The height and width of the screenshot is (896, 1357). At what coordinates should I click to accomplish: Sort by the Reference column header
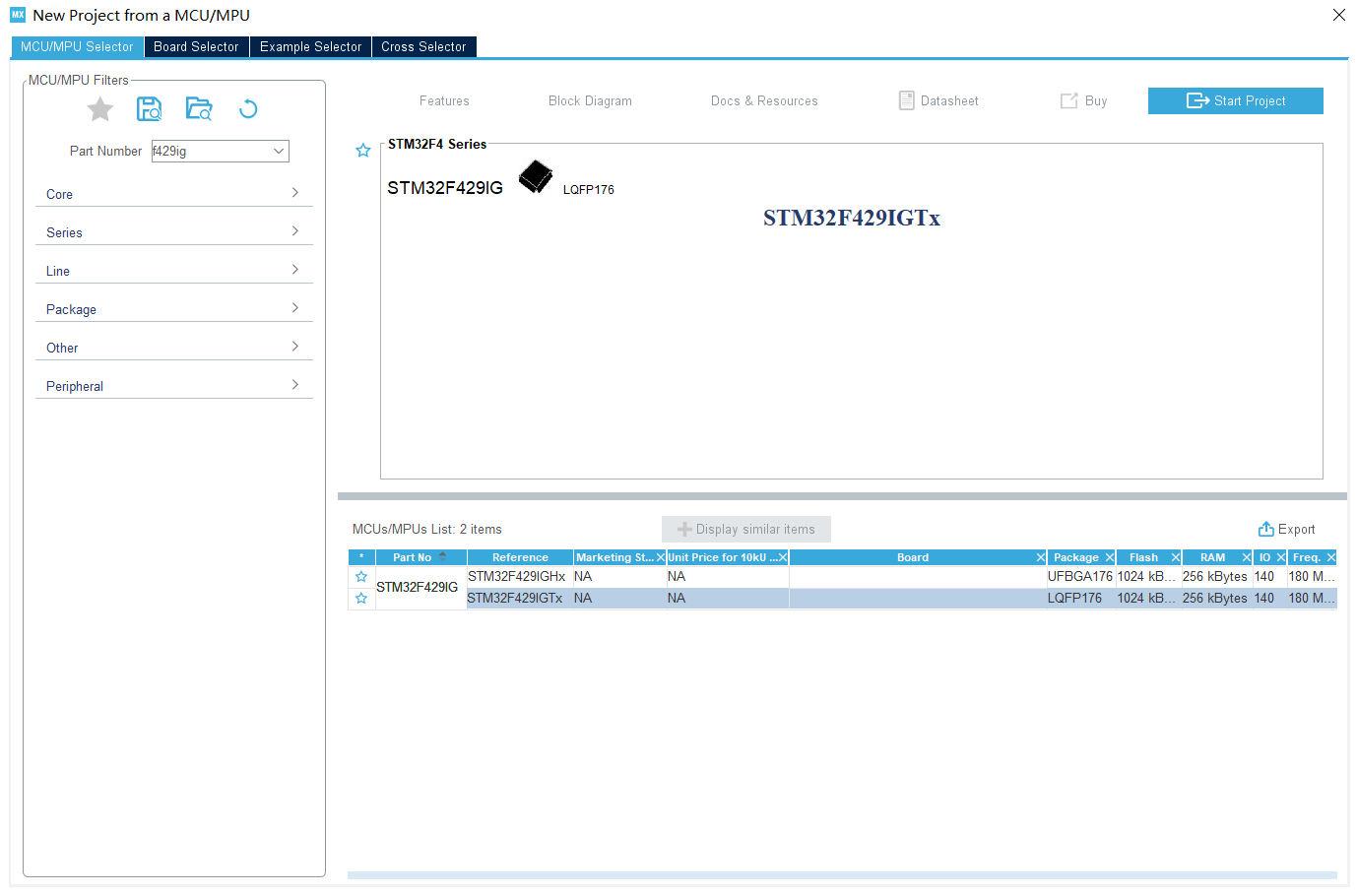click(x=520, y=557)
